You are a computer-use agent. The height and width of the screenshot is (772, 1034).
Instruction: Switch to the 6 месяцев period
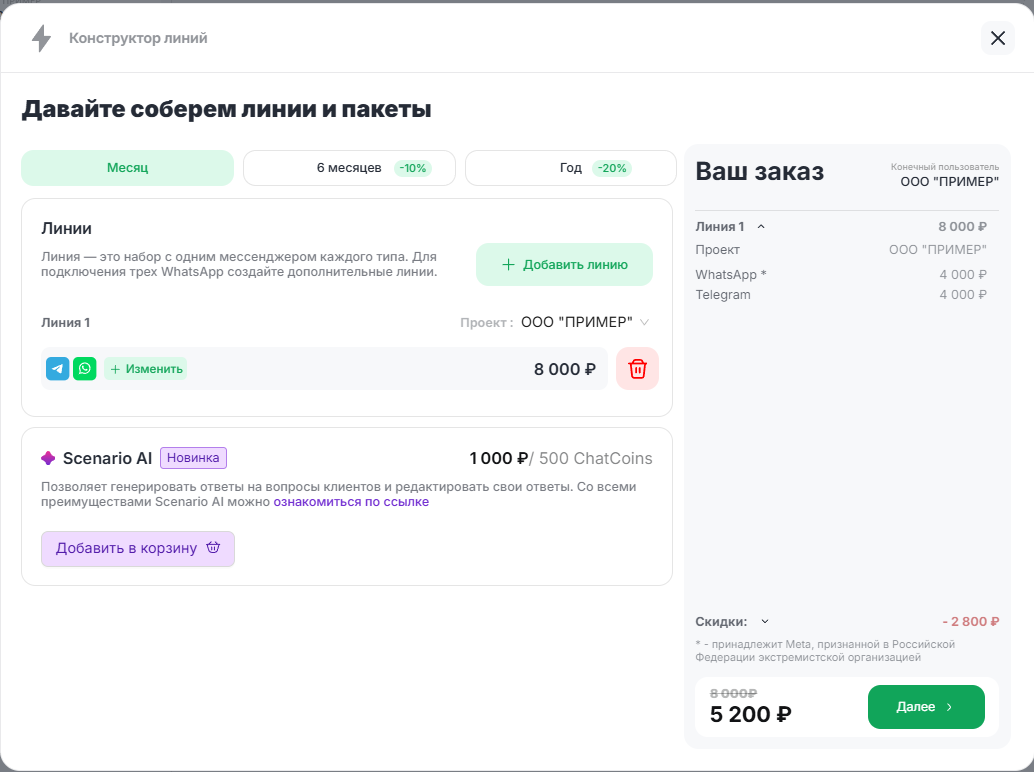[349, 168]
